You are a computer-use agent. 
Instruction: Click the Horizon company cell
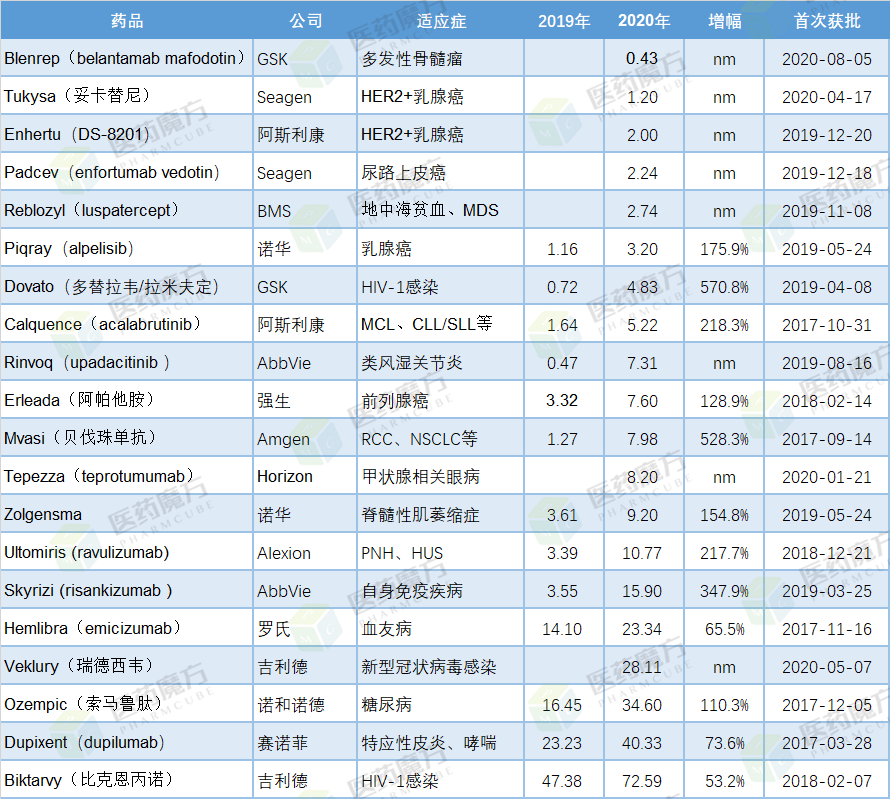click(x=305, y=476)
